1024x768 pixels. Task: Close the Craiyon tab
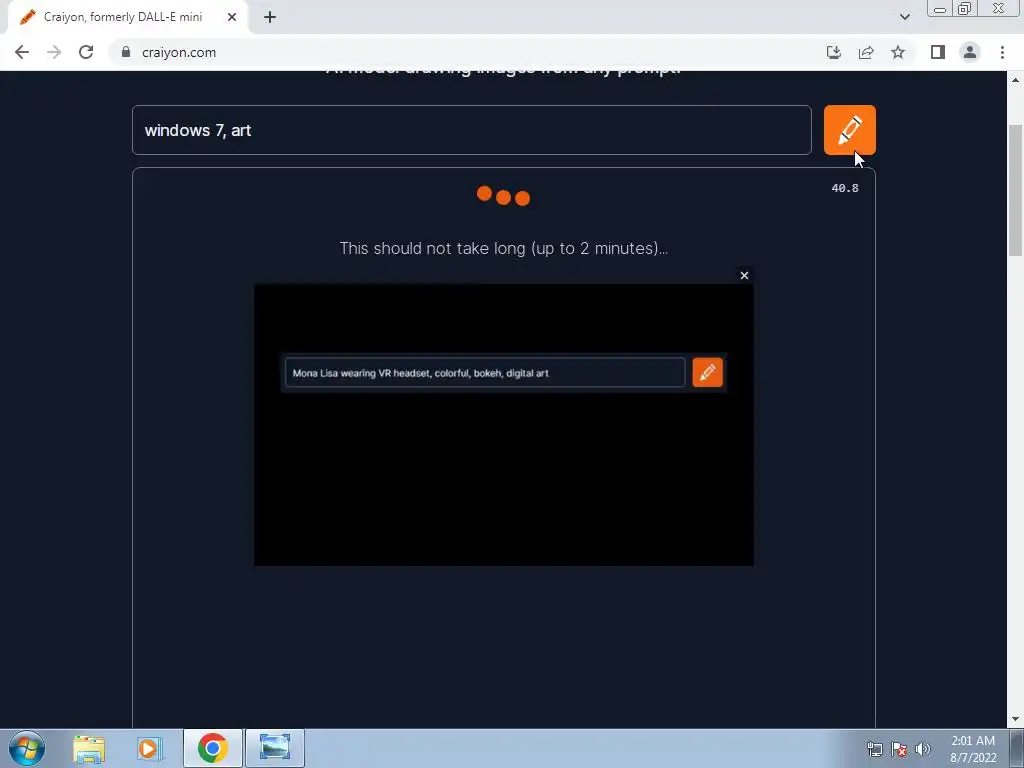232,17
